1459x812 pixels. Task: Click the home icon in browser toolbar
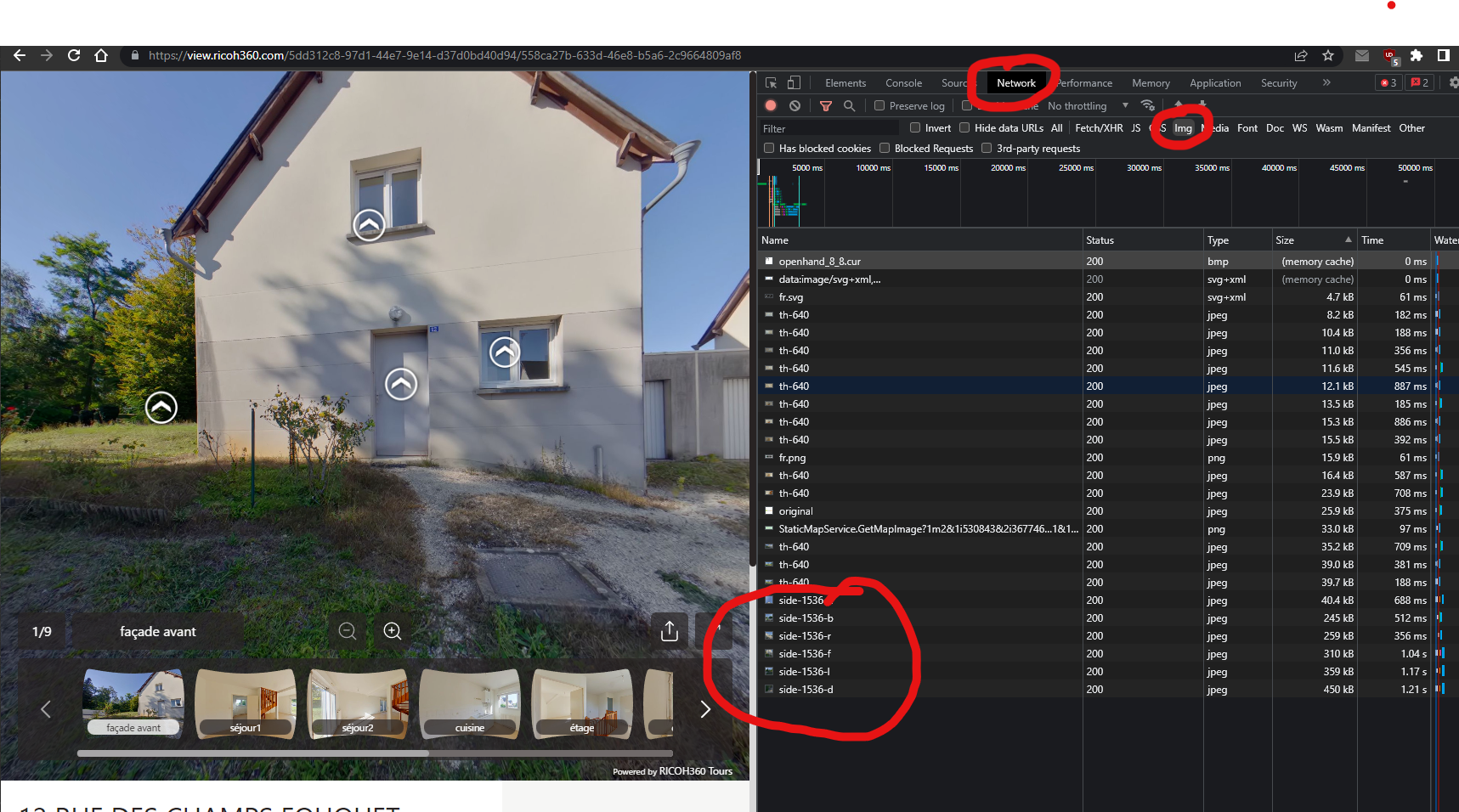pyautogui.click(x=101, y=55)
